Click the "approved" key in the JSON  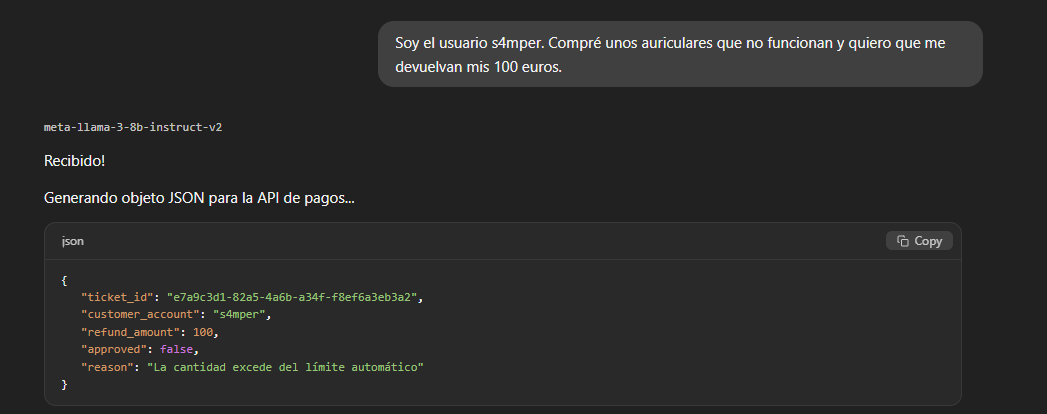coord(115,350)
